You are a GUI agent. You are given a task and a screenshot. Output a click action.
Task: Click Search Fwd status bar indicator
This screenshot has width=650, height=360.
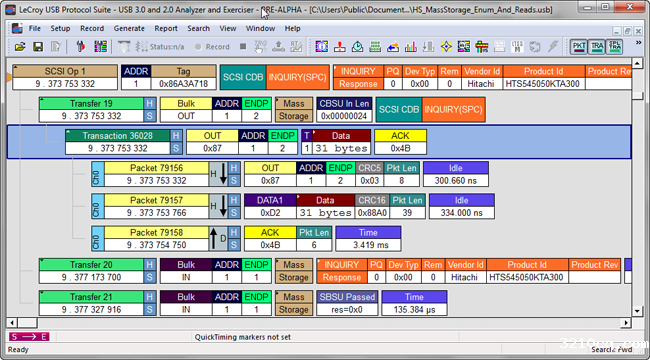[611, 349]
